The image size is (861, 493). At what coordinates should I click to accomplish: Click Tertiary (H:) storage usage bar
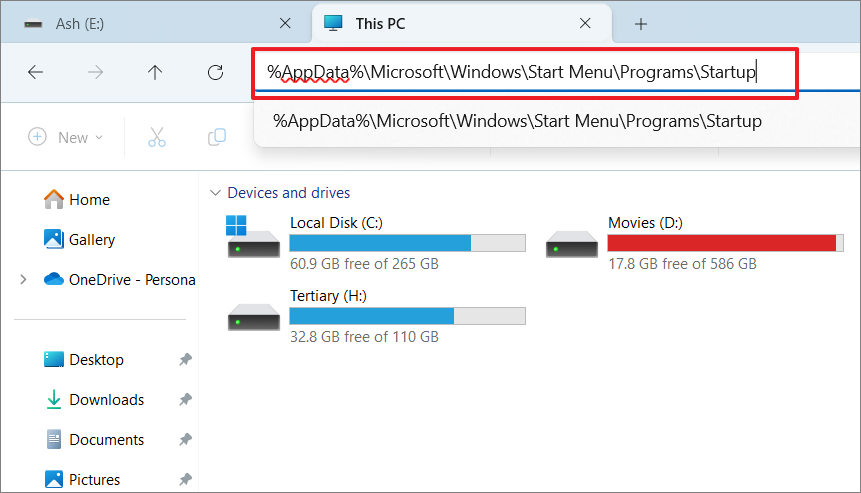(x=407, y=316)
